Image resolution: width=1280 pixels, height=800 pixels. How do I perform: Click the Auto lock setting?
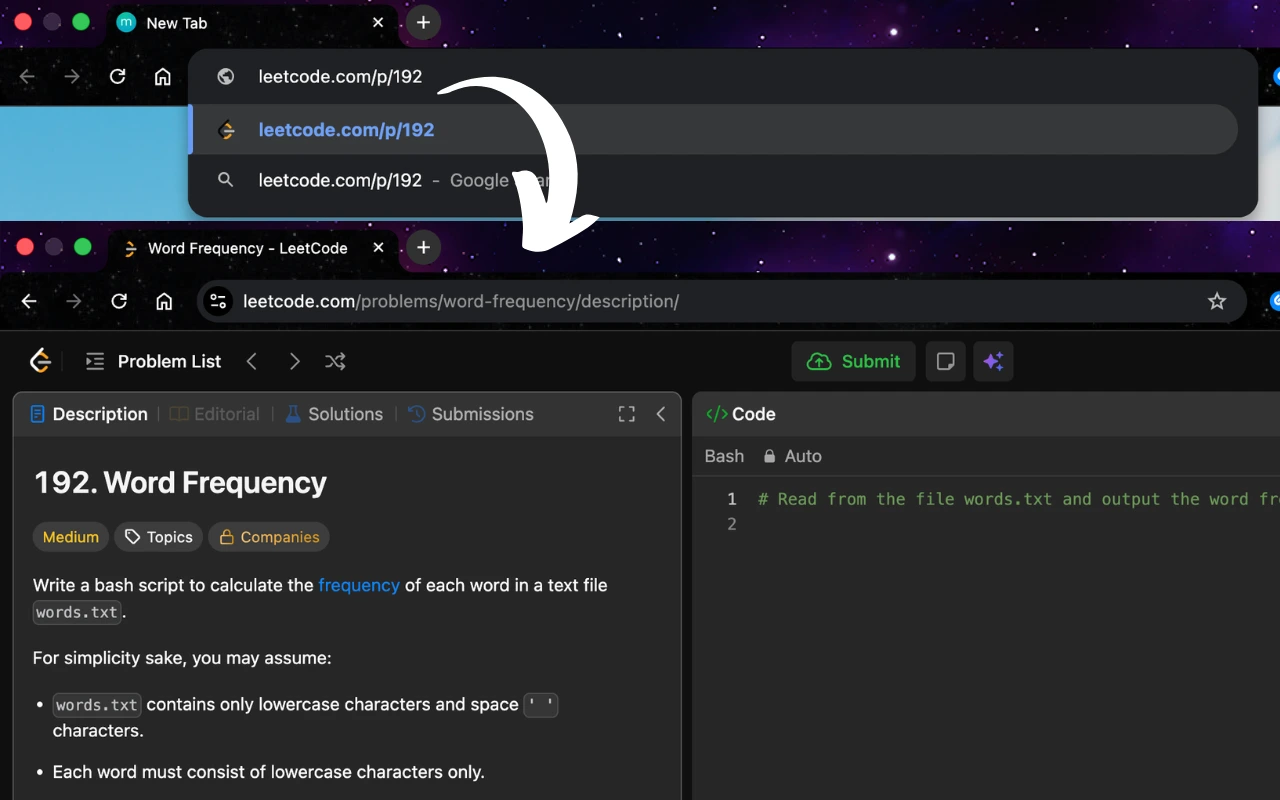coord(793,456)
